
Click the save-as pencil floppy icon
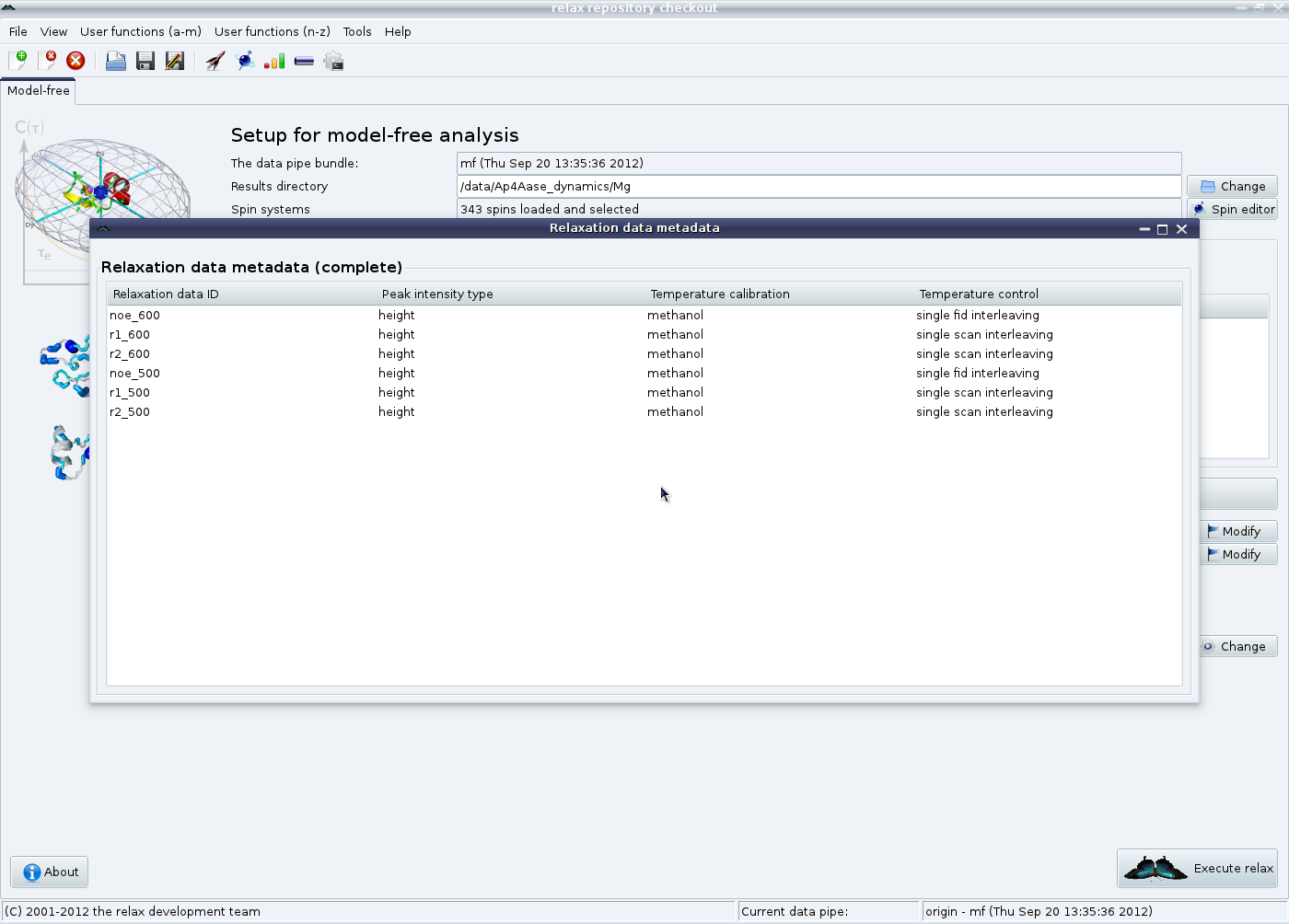pos(174,61)
